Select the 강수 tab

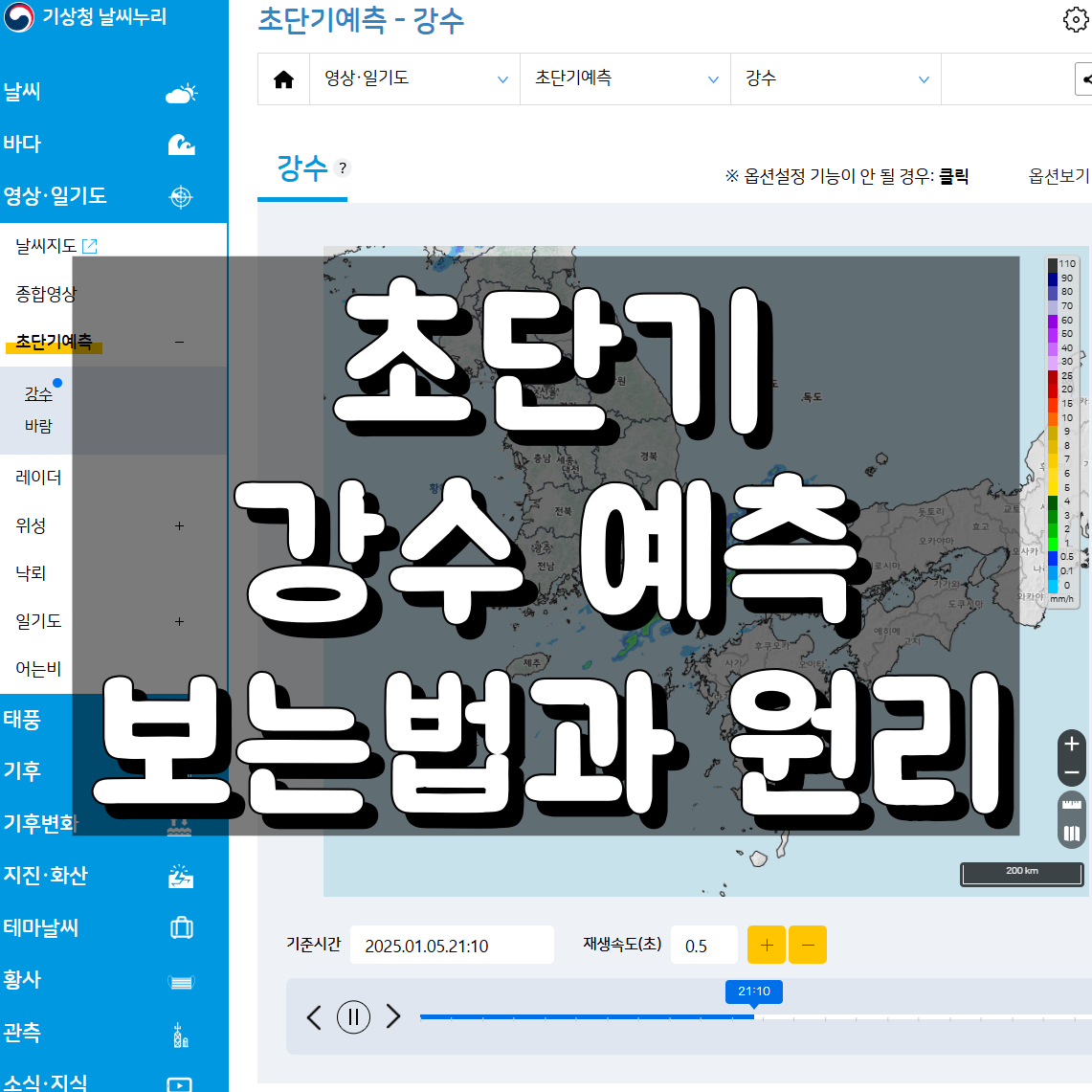click(x=302, y=168)
